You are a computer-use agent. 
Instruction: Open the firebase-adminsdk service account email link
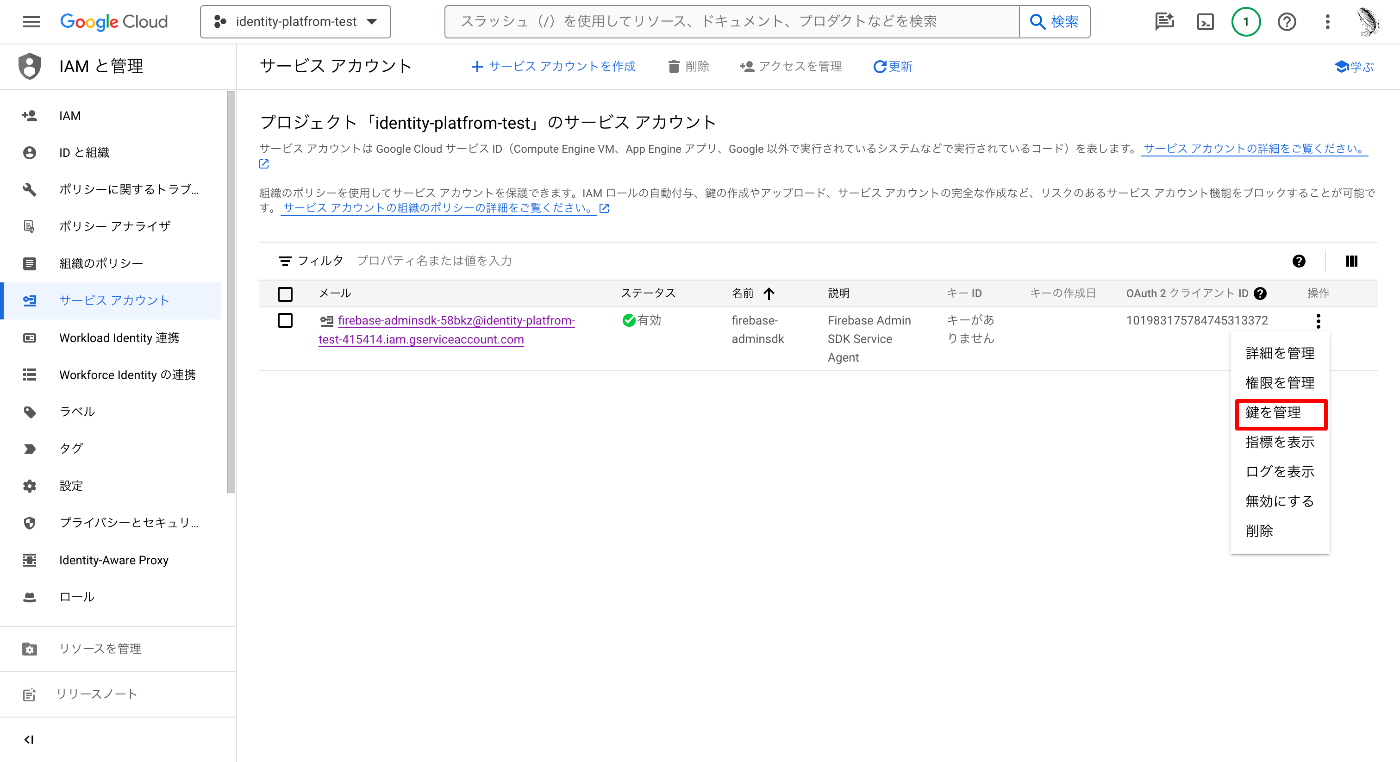pyautogui.click(x=447, y=330)
